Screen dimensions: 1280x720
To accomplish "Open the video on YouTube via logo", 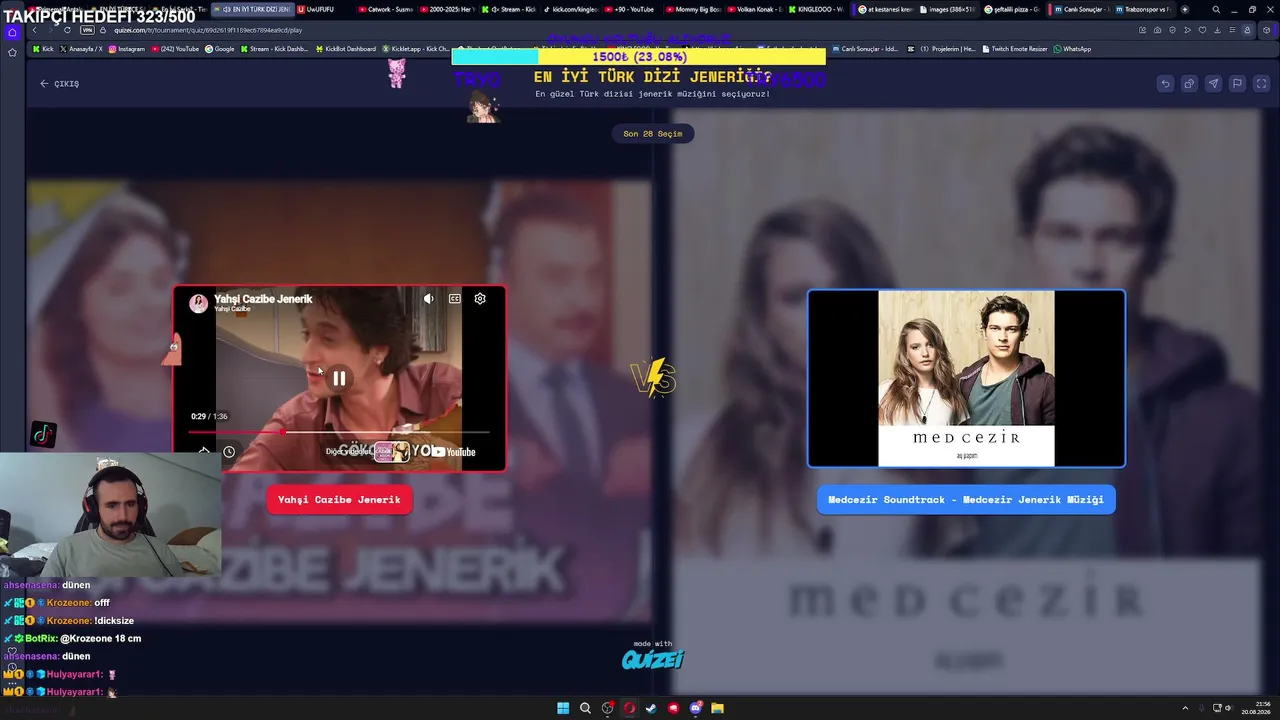I will tap(455, 452).
